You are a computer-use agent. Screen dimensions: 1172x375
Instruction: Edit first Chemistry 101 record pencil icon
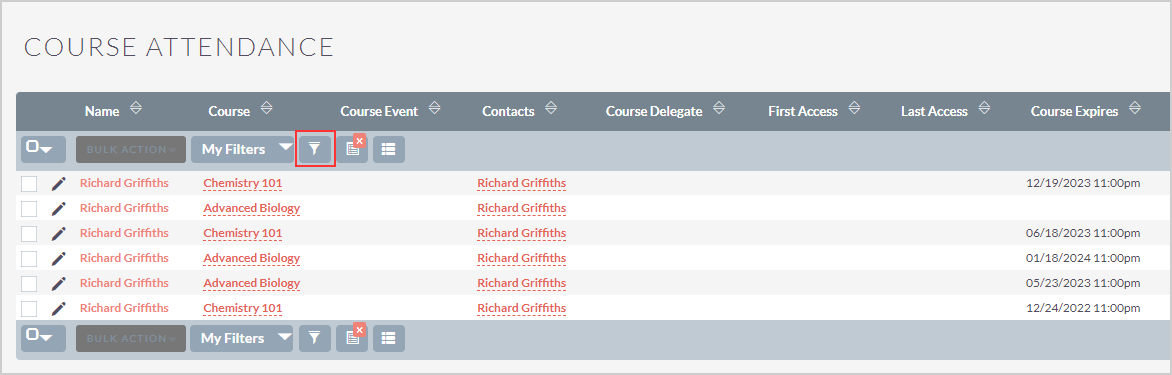coord(58,184)
